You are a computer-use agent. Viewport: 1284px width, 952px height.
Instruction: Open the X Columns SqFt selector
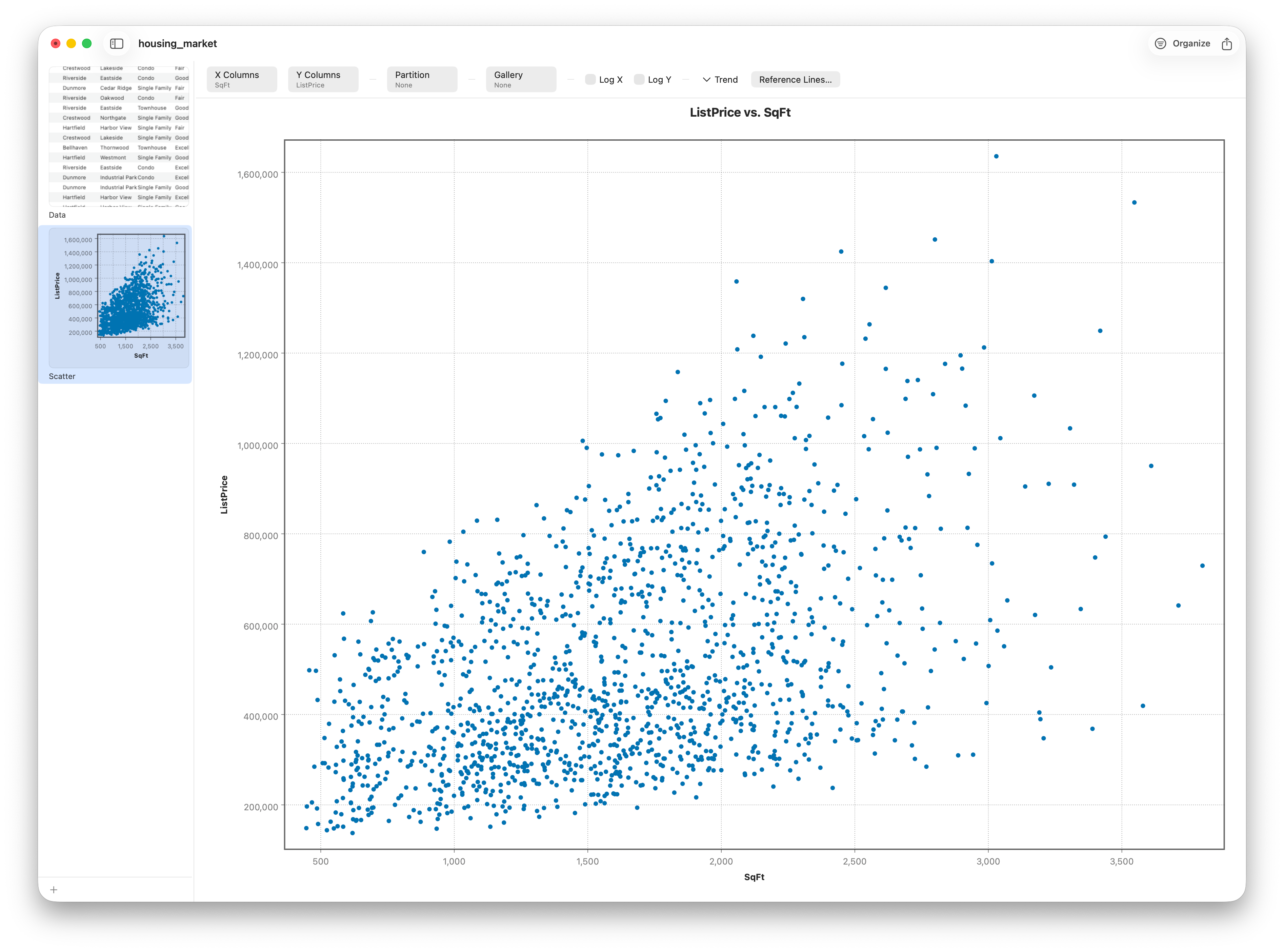tap(241, 80)
